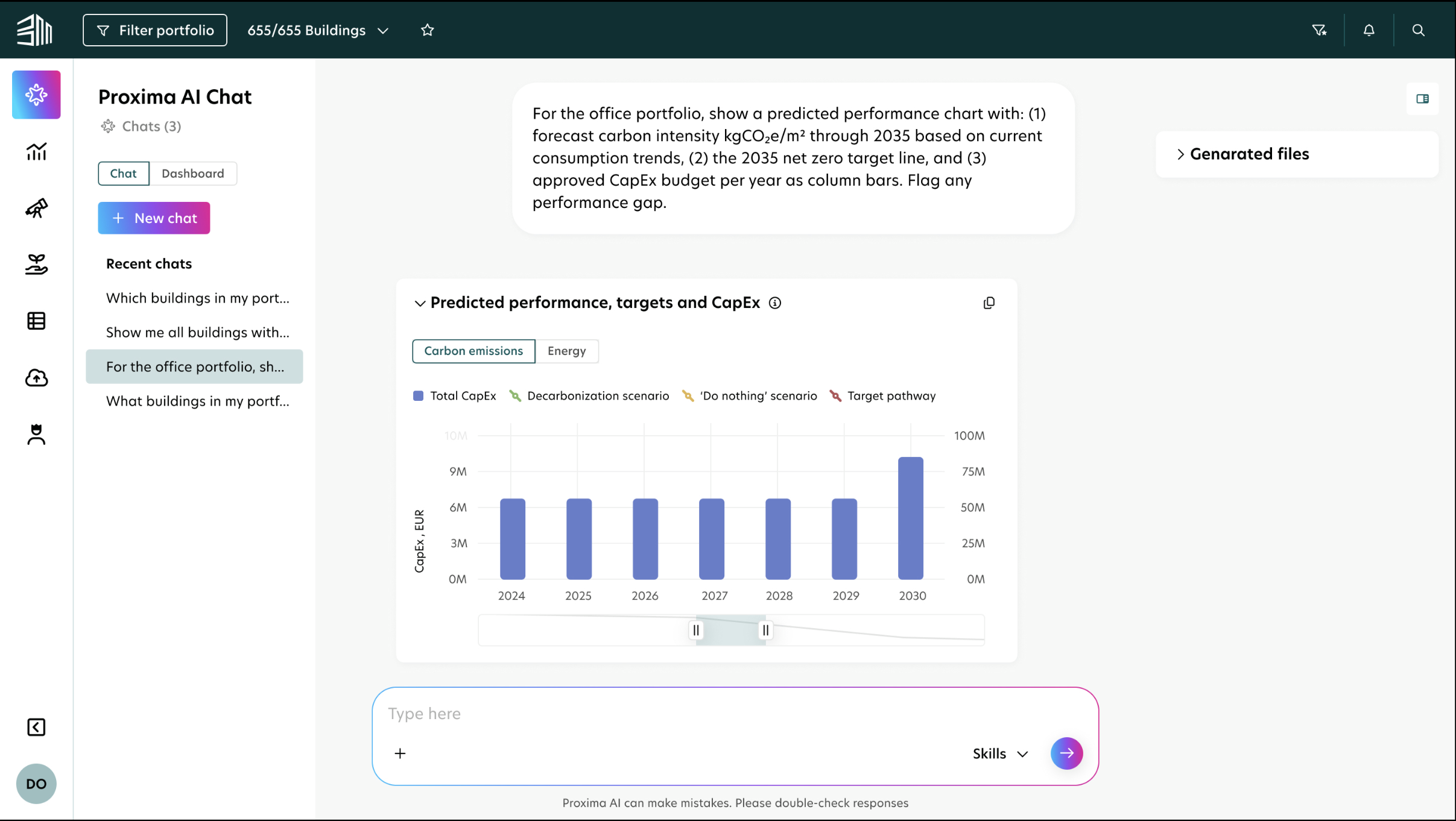Open chat 'Which buildings in my port...'
Viewport: 1456px width, 821px height.
click(194, 298)
